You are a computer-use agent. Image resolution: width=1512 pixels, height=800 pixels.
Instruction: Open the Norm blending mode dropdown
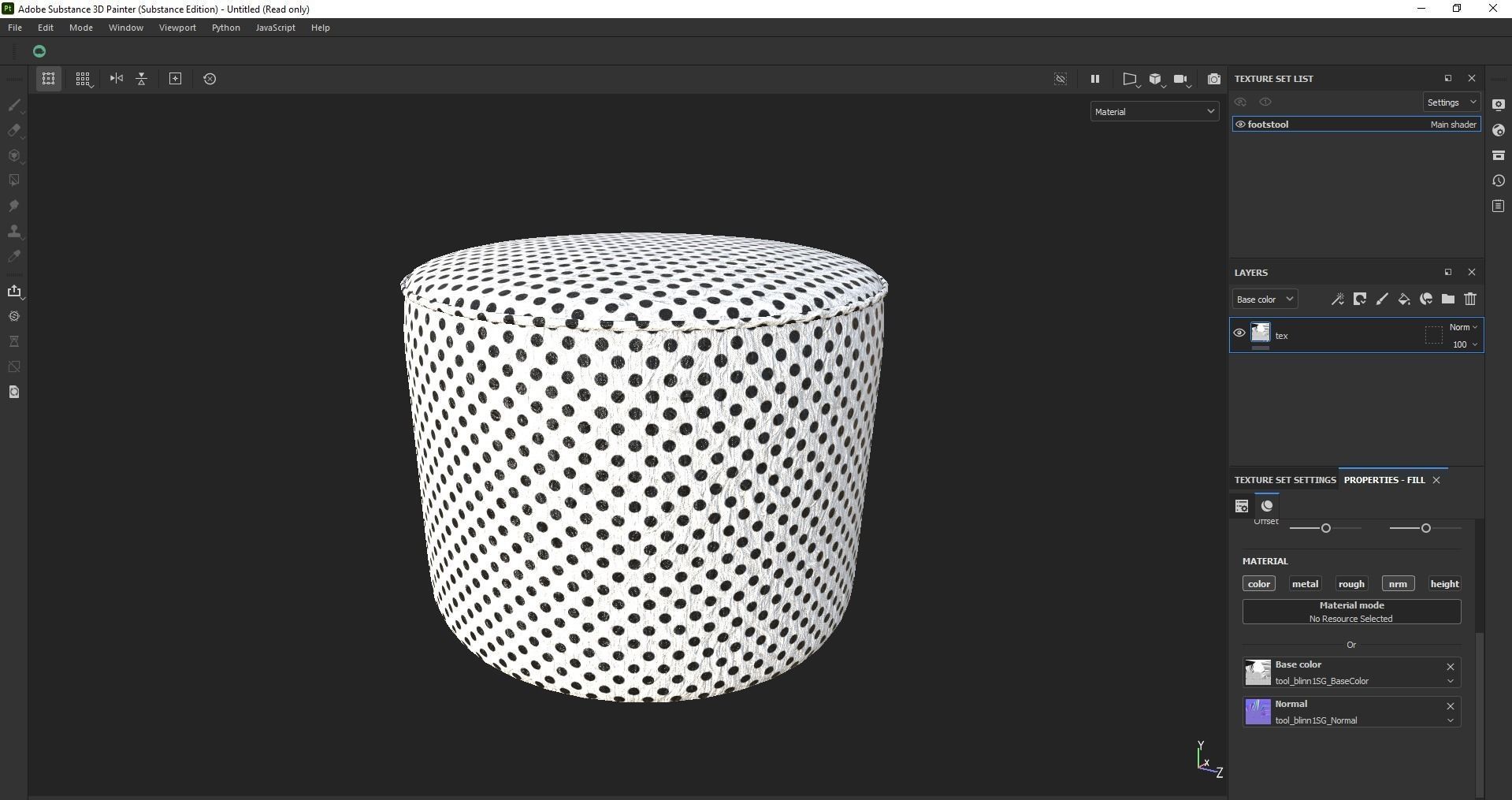[x=1463, y=327]
